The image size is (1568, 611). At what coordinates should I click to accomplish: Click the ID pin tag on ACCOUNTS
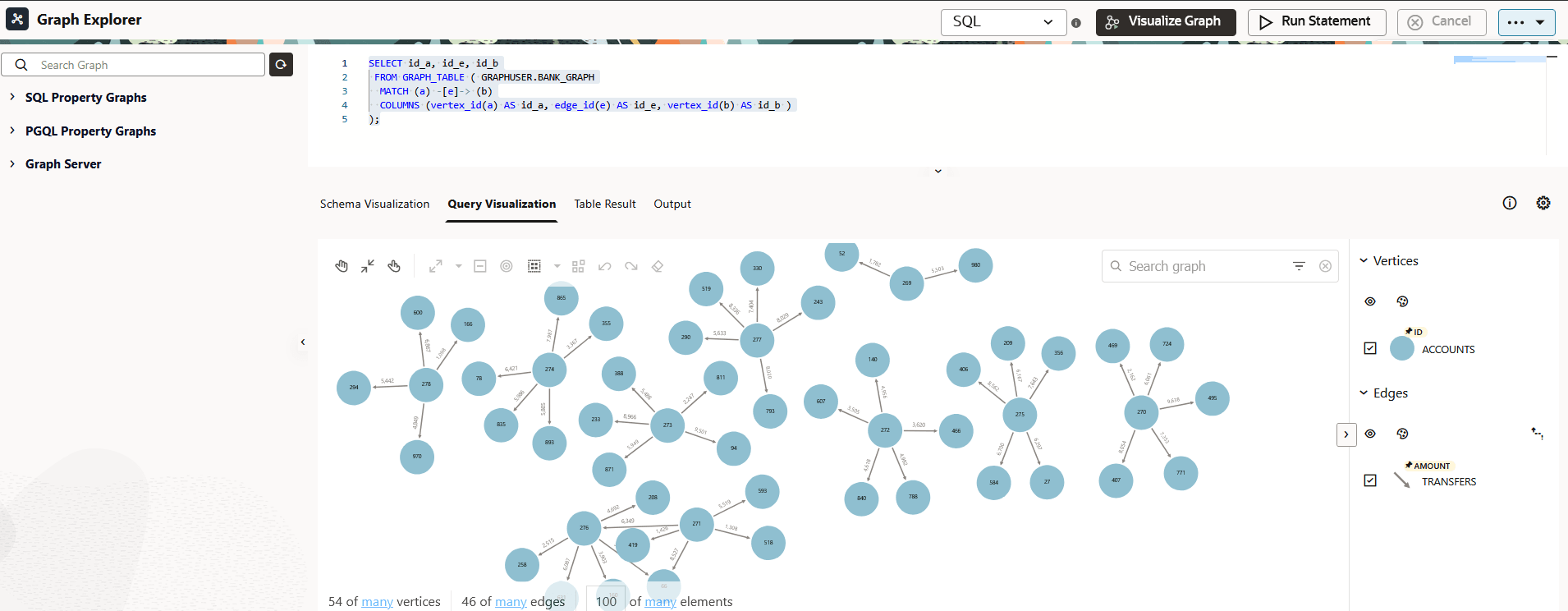point(1414,332)
